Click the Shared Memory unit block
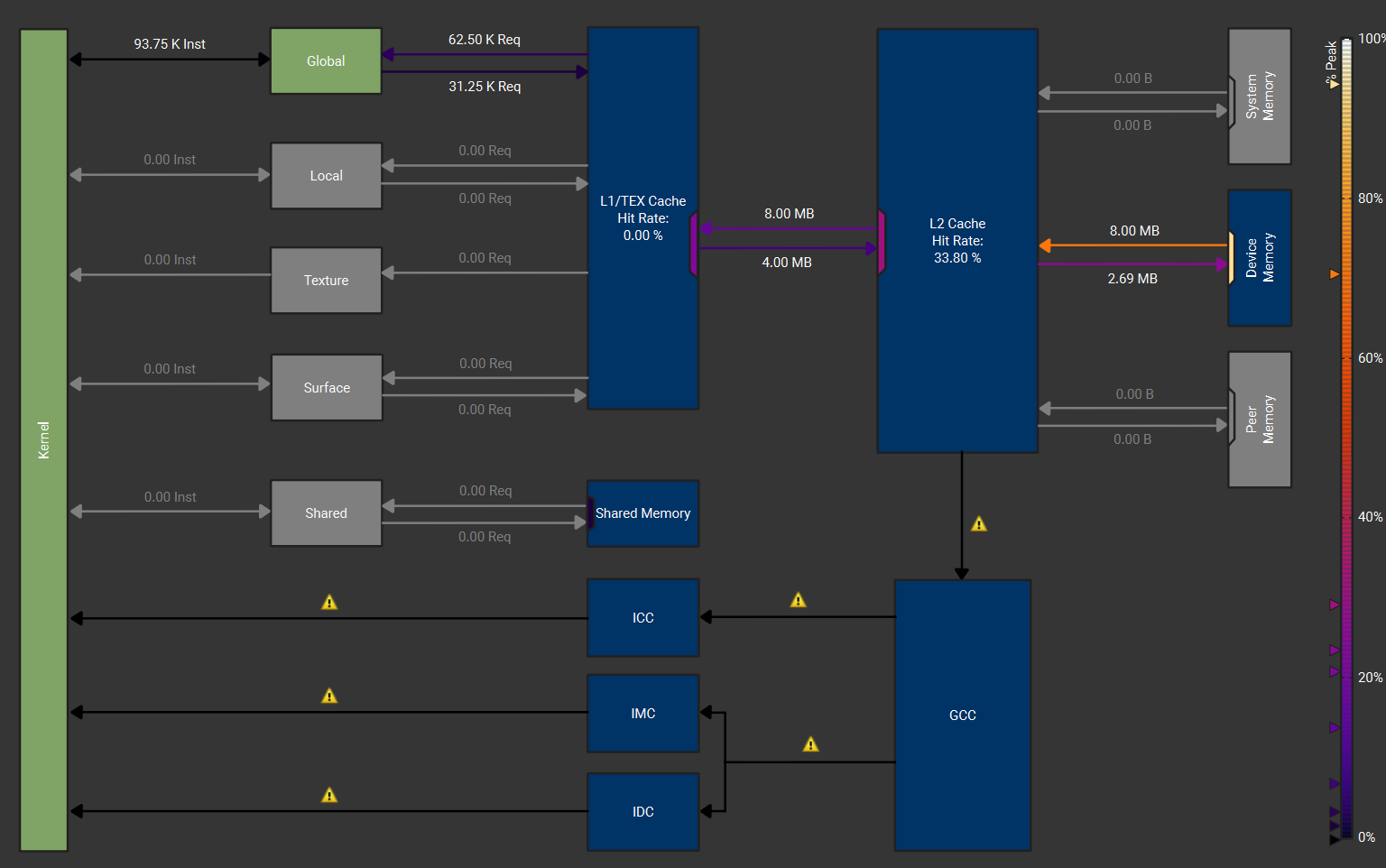1386x868 pixels. coord(643,513)
